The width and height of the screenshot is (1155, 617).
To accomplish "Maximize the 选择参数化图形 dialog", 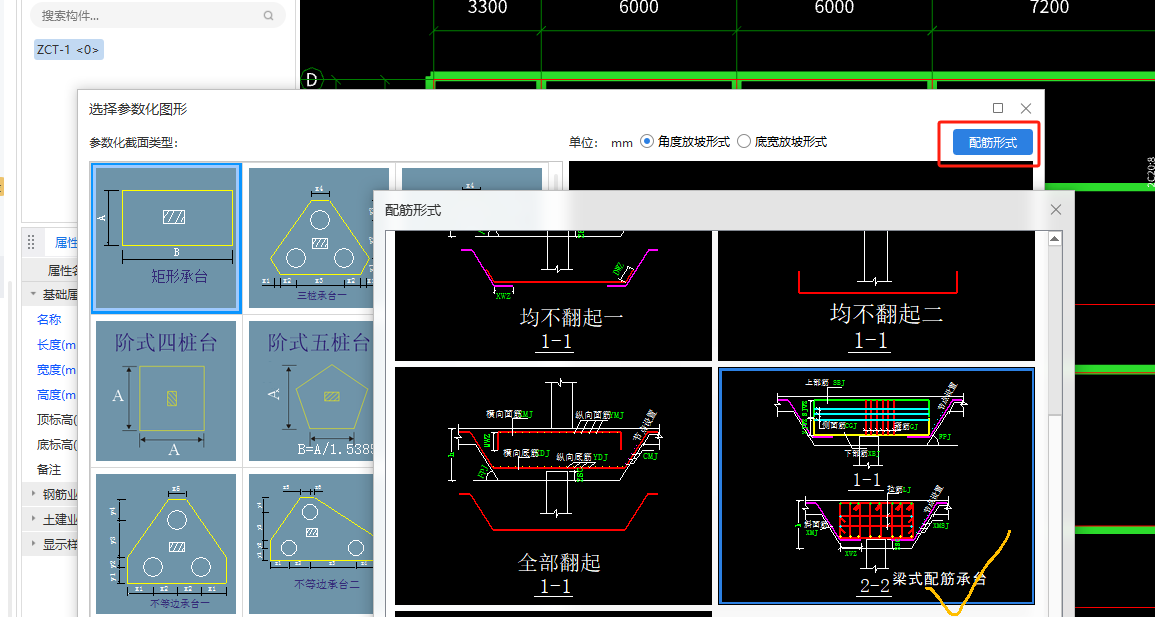I will pyautogui.click(x=998, y=108).
